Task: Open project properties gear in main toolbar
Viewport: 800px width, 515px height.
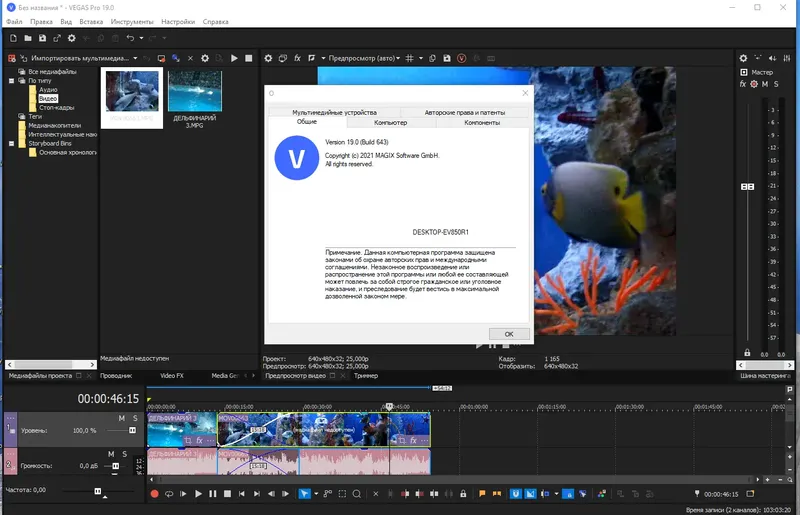Action: tap(71, 38)
